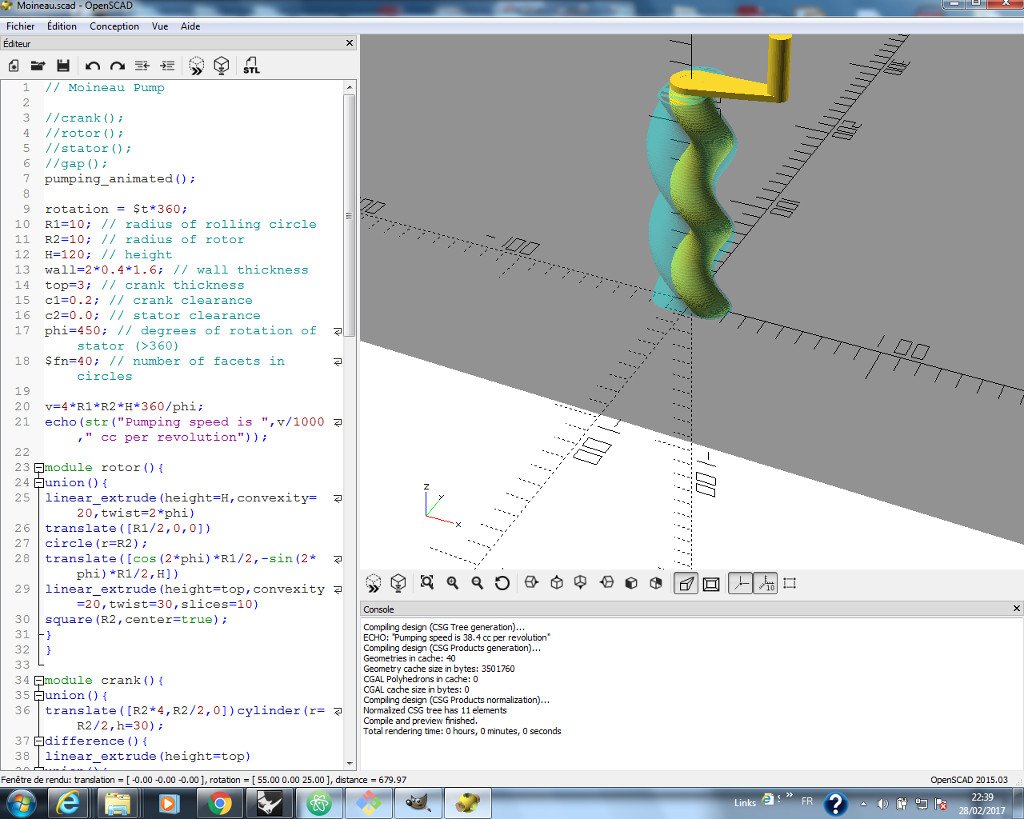The height and width of the screenshot is (819, 1024).
Task: Collapse the module crank() code block
Action: coord(39,681)
